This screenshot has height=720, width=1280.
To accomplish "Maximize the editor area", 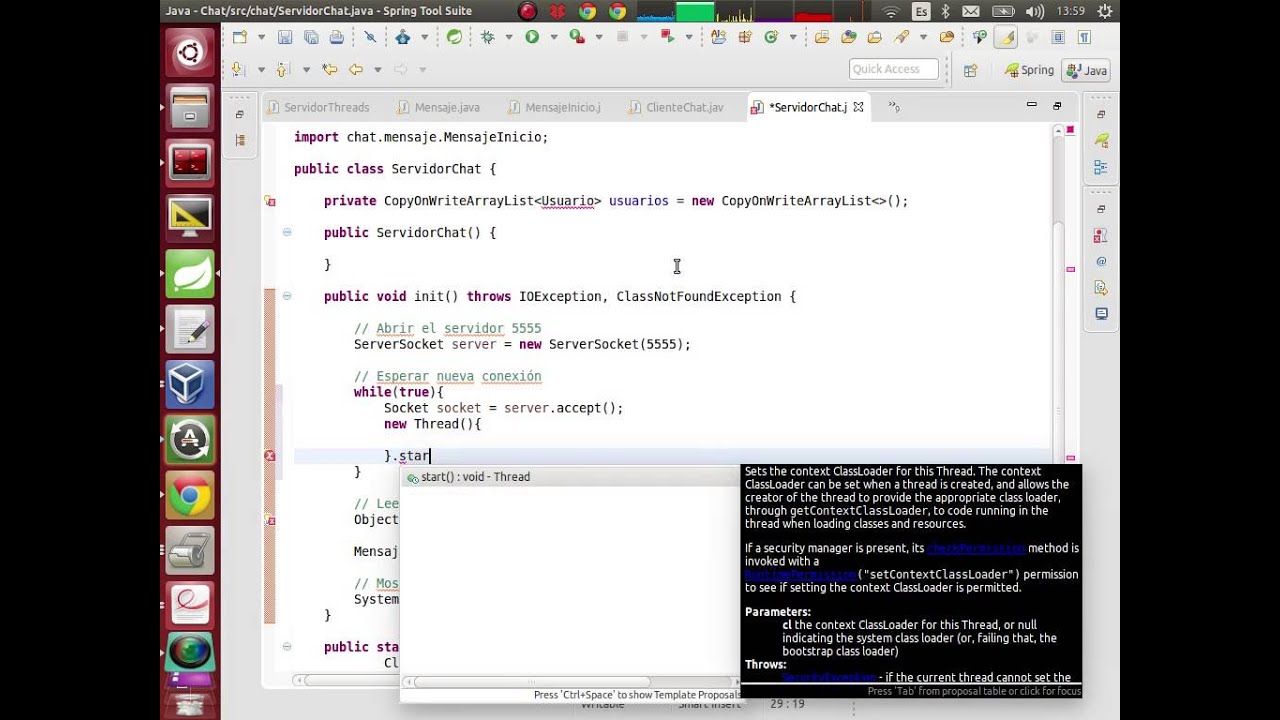I will click(x=1057, y=105).
